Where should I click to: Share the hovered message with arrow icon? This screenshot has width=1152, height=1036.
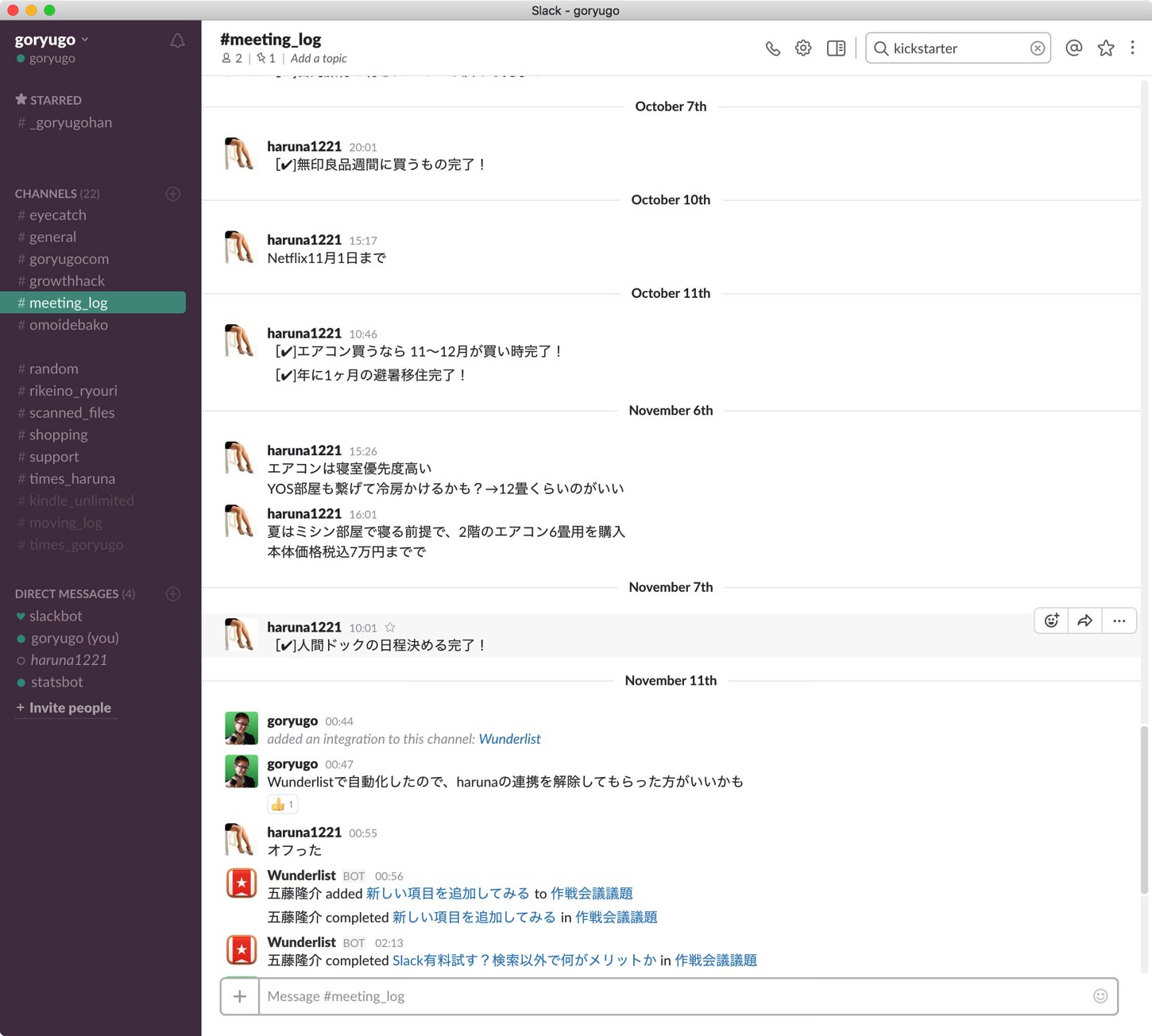tap(1084, 620)
